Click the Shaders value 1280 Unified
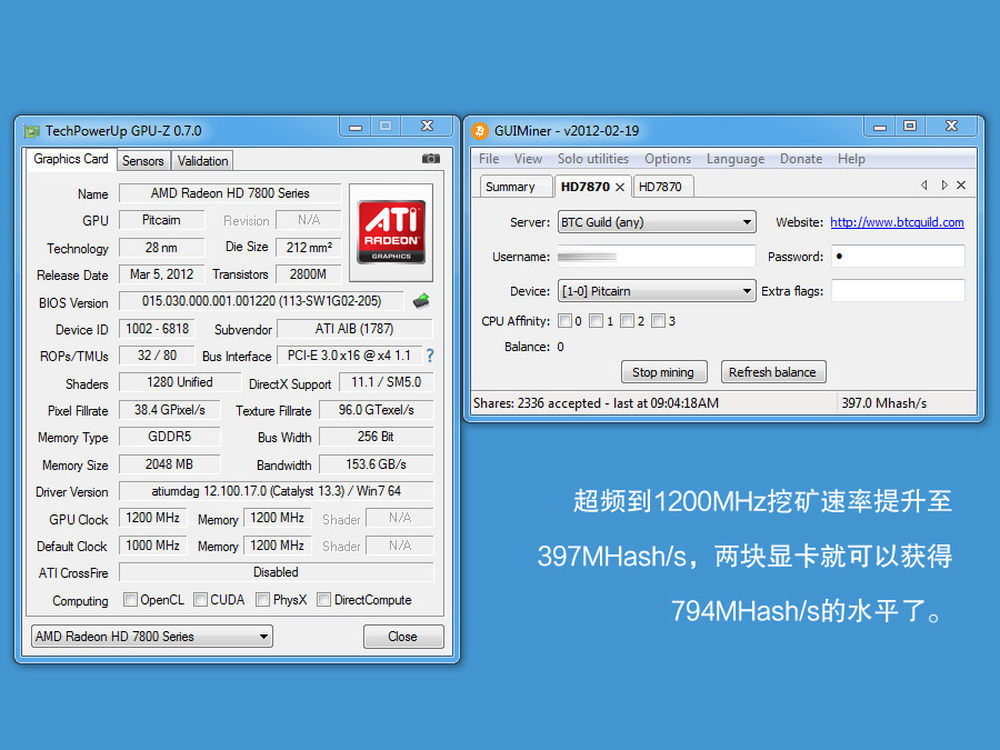 [x=180, y=383]
